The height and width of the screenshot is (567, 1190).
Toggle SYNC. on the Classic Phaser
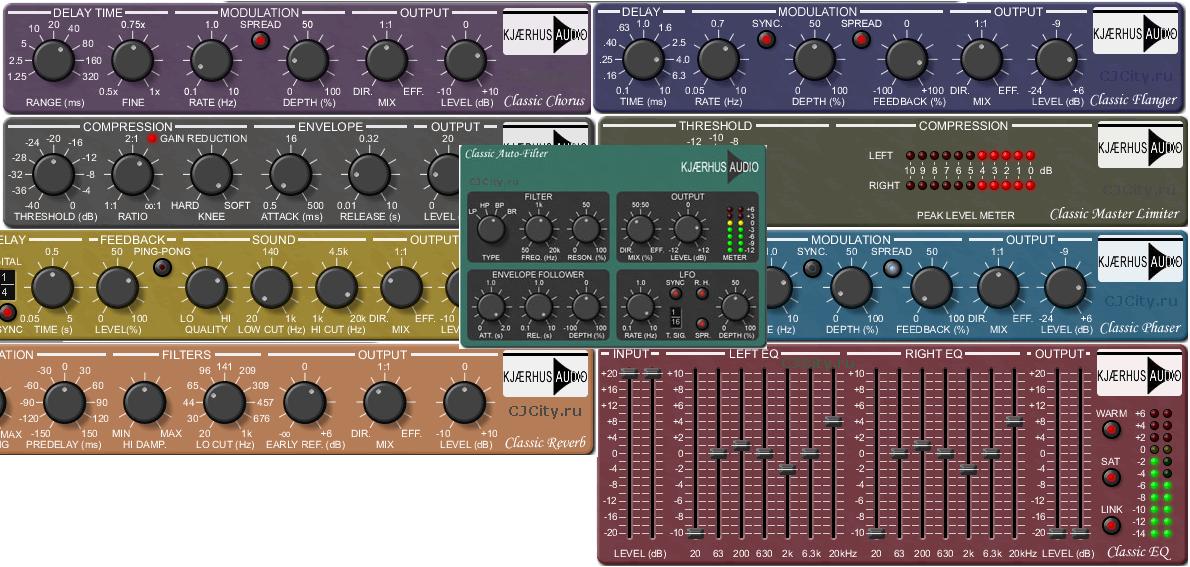coord(812,268)
